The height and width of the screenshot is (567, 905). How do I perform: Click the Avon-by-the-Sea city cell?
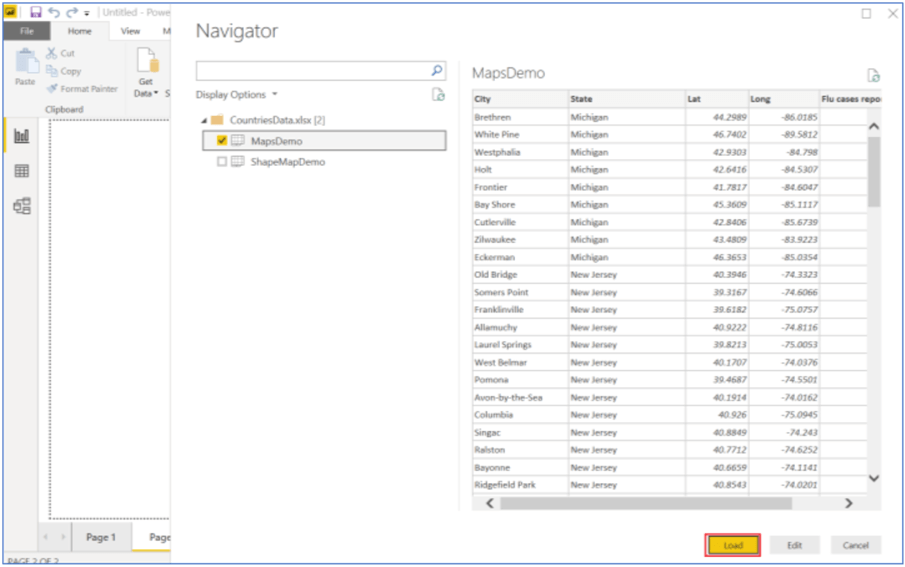point(520,397)
